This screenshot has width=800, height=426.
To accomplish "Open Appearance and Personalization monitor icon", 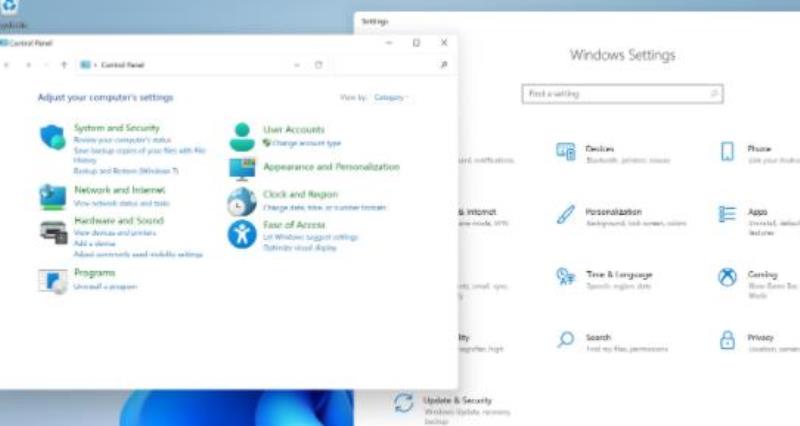I will [242, 169].
